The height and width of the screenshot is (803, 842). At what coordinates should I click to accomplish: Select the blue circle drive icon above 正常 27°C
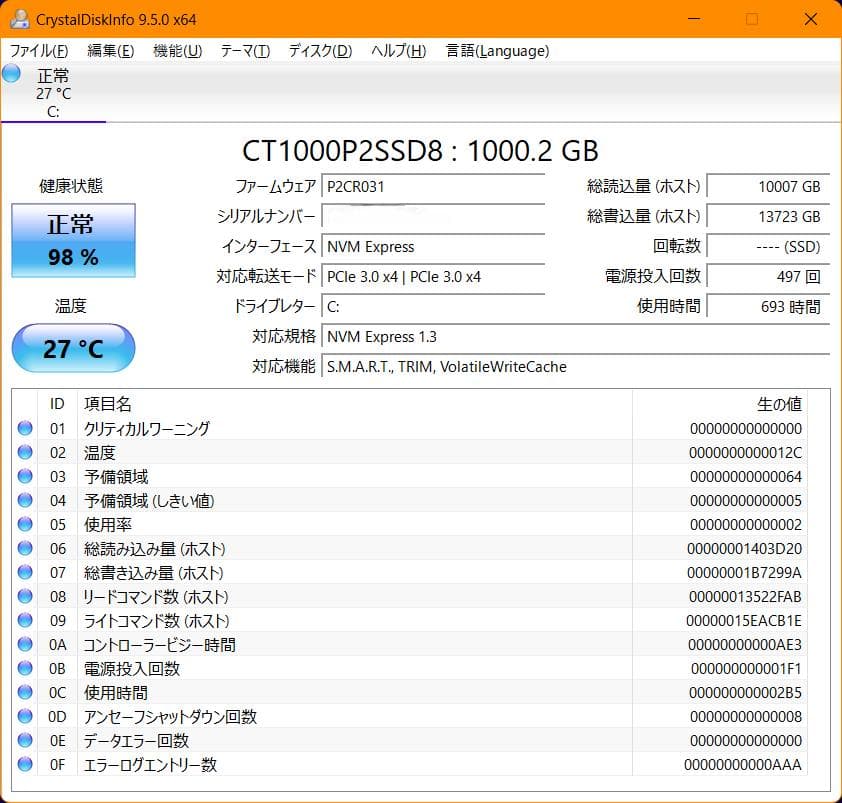click(x=11, y=72)
